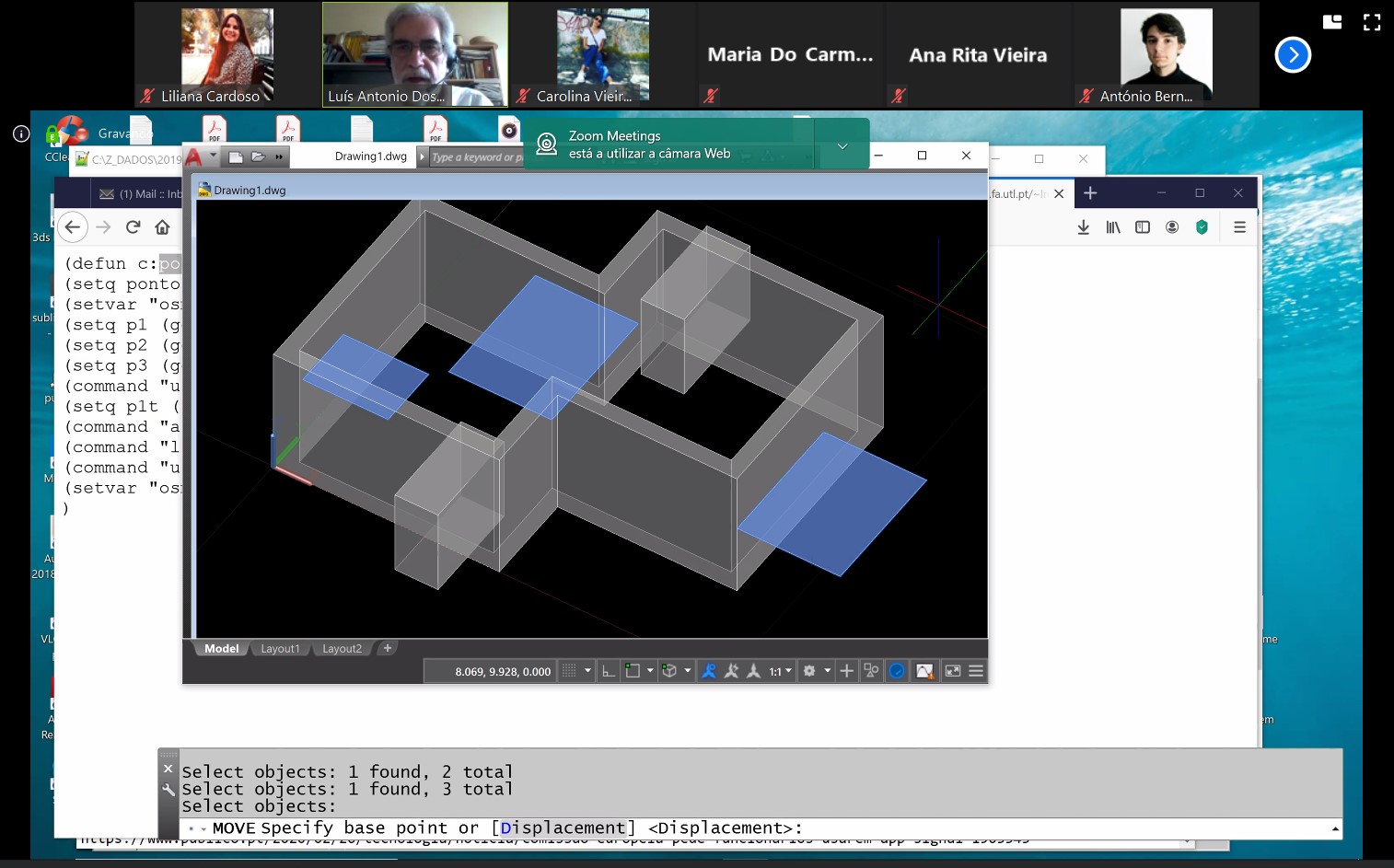Click the green shield extension icon in Firefox
The image size is (1394, 868).
pos(1202,227)
